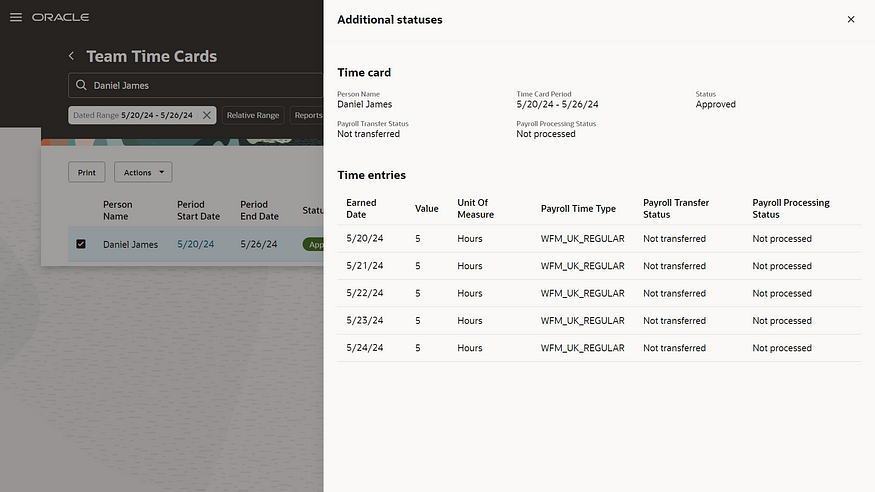Image resolution: width=875 pixels, height=492 pixels.
Task: Click the Oracle logo
Action: coord(60,18)
